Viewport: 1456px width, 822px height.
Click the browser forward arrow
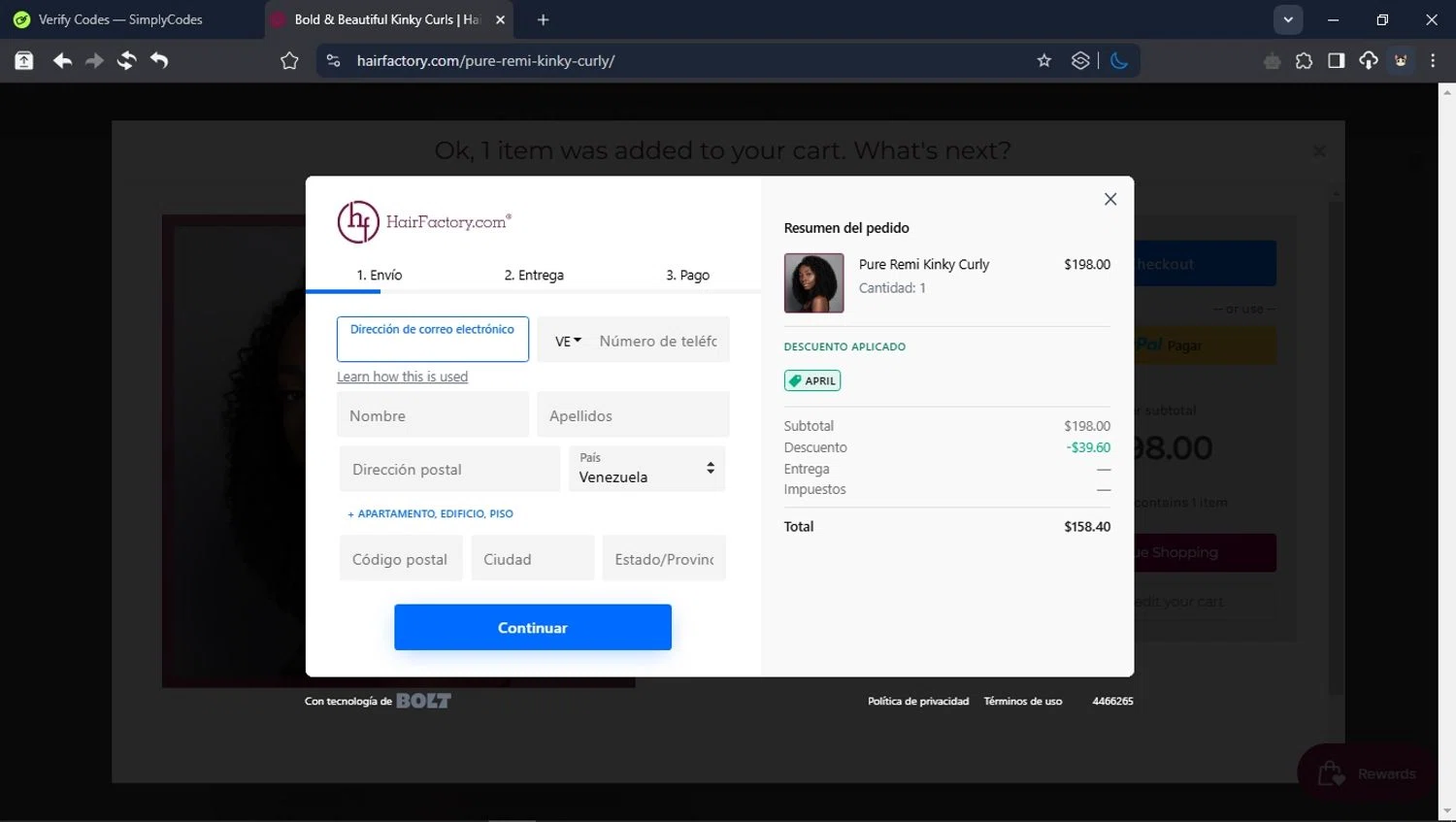[94, 61]
